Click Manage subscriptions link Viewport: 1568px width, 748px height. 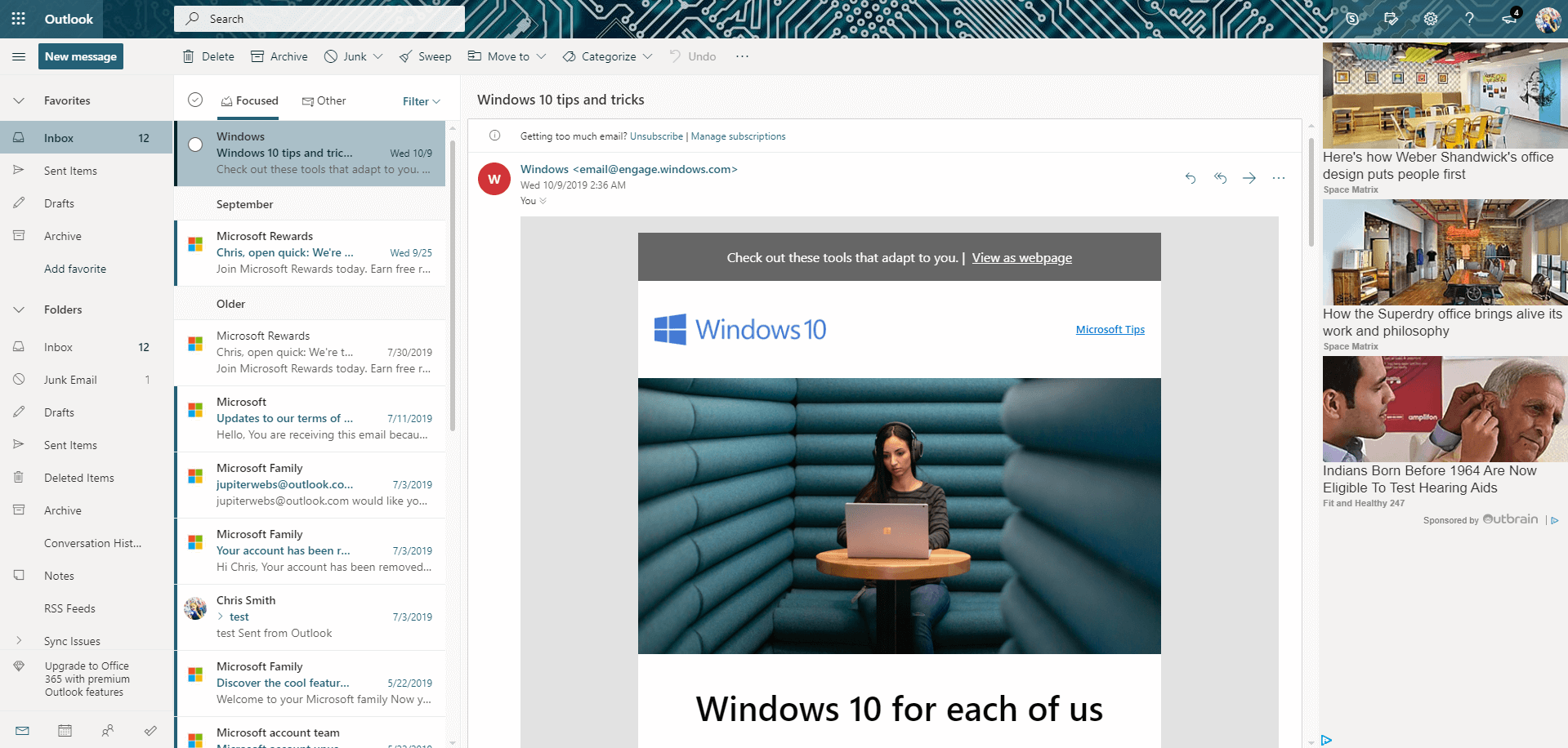coord(738,136)
